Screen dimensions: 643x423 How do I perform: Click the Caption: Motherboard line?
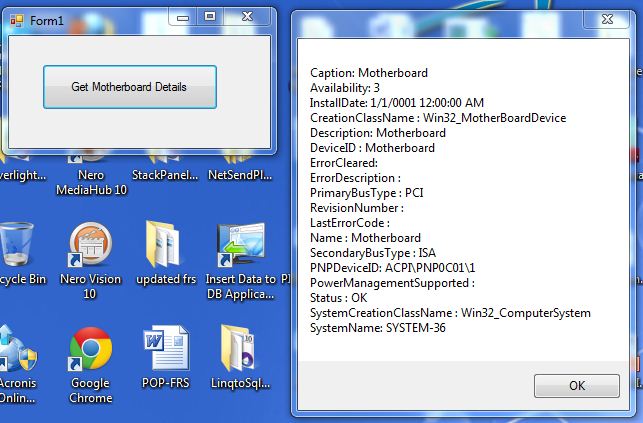pos(369,73)
